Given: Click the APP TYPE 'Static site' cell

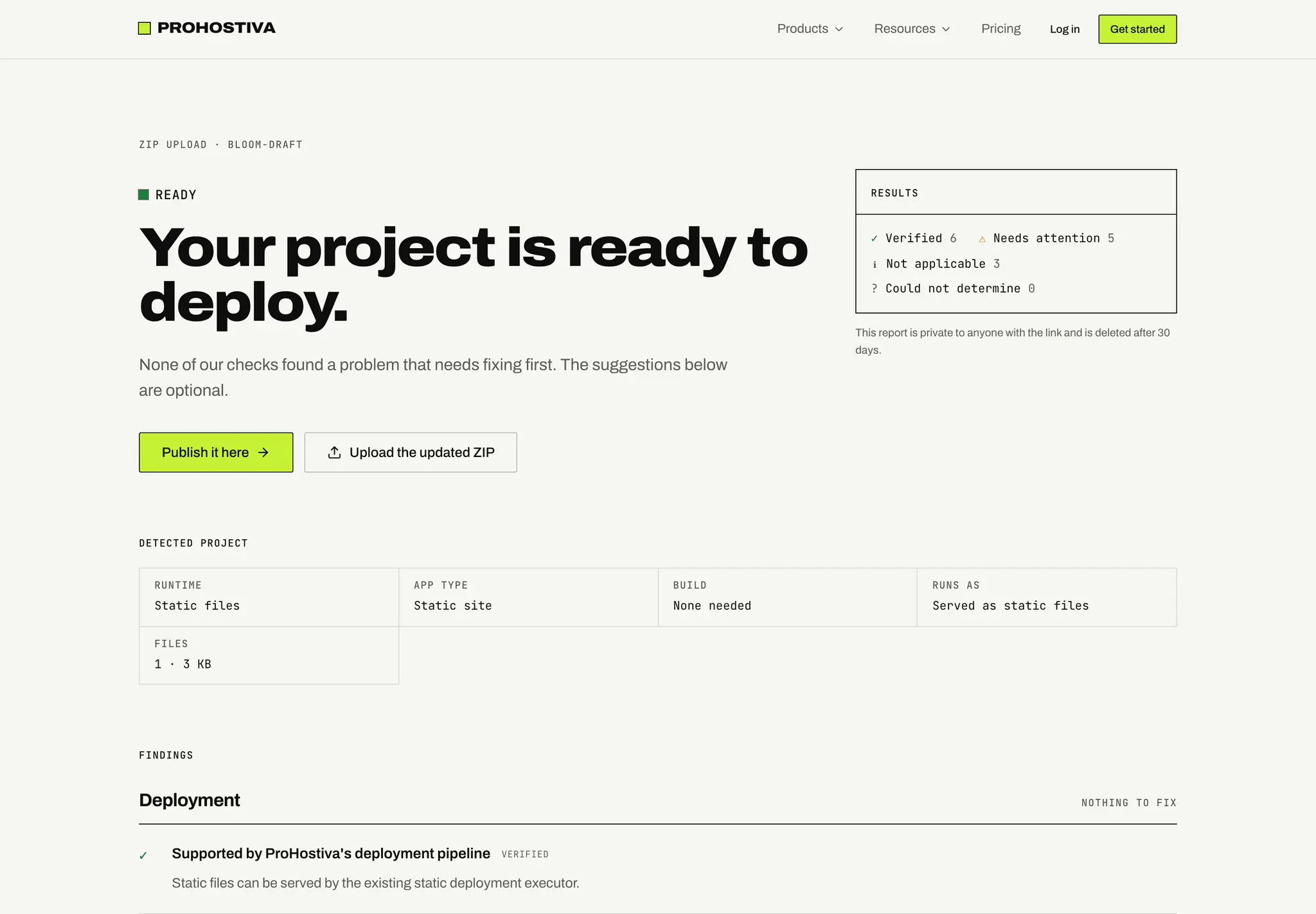Looking at the screenshot, I should 528,597.
